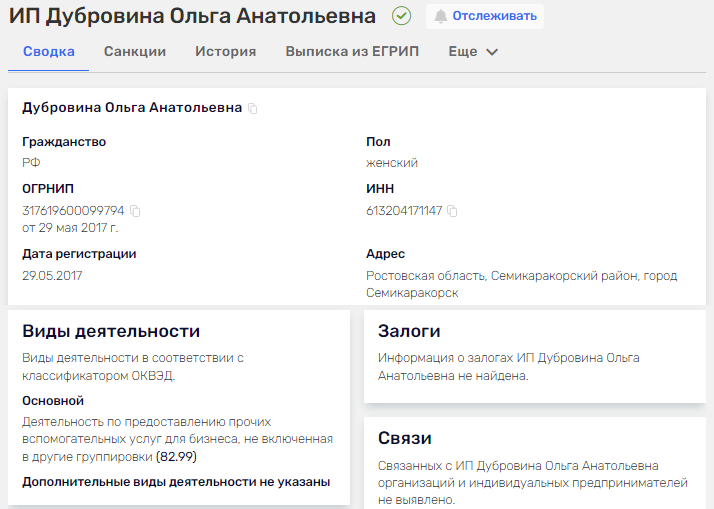This screenshot has width=714, height=509.
Task: Copy the ИНН number
Action: (x=452, y=211)
